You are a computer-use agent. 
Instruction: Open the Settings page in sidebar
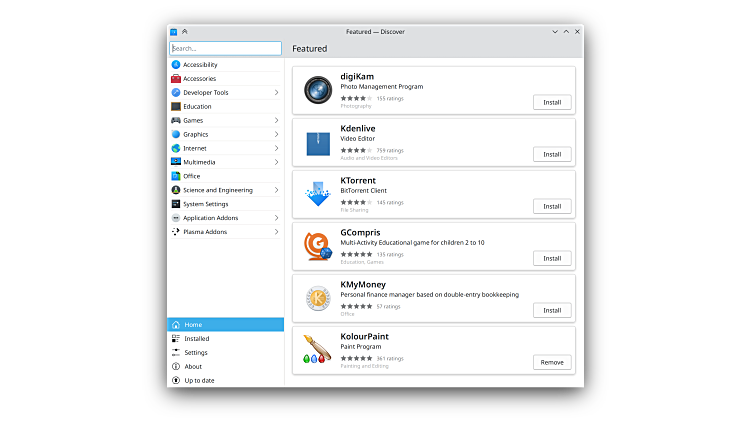pos(196,353)
